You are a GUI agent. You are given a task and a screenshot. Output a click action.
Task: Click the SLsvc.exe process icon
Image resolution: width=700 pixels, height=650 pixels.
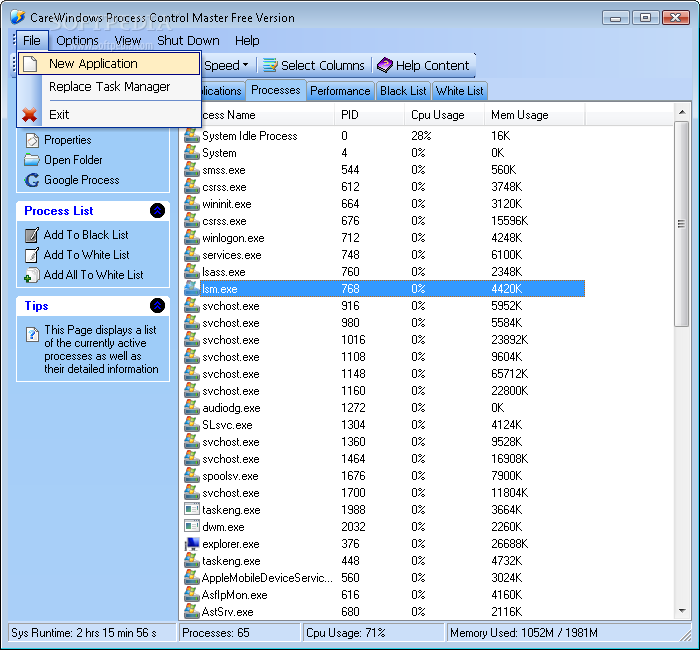pyautogui.click(x=192, y=425)
